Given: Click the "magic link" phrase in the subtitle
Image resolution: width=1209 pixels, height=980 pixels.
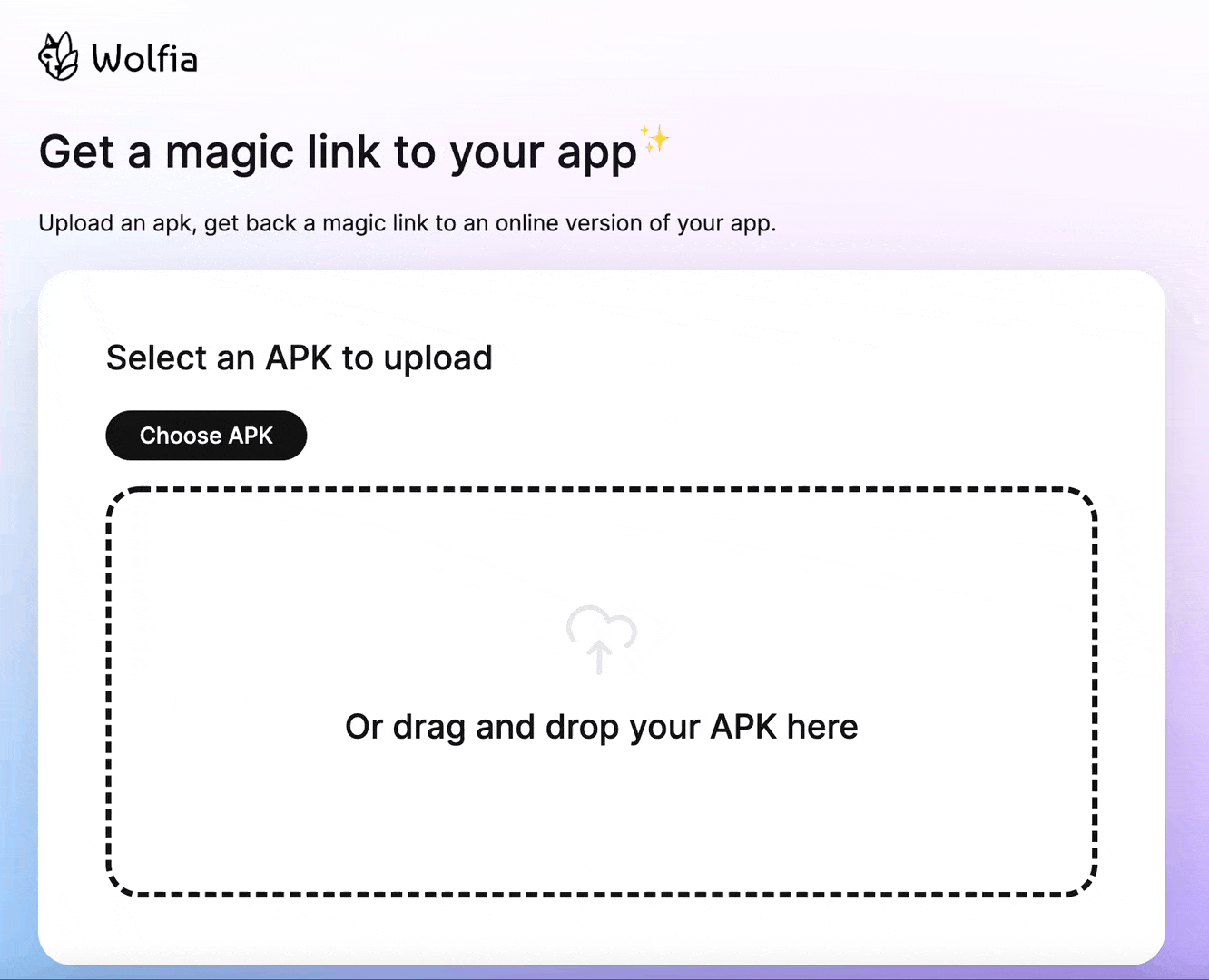Looking at the screenshot, I should [x=376, y=223].
